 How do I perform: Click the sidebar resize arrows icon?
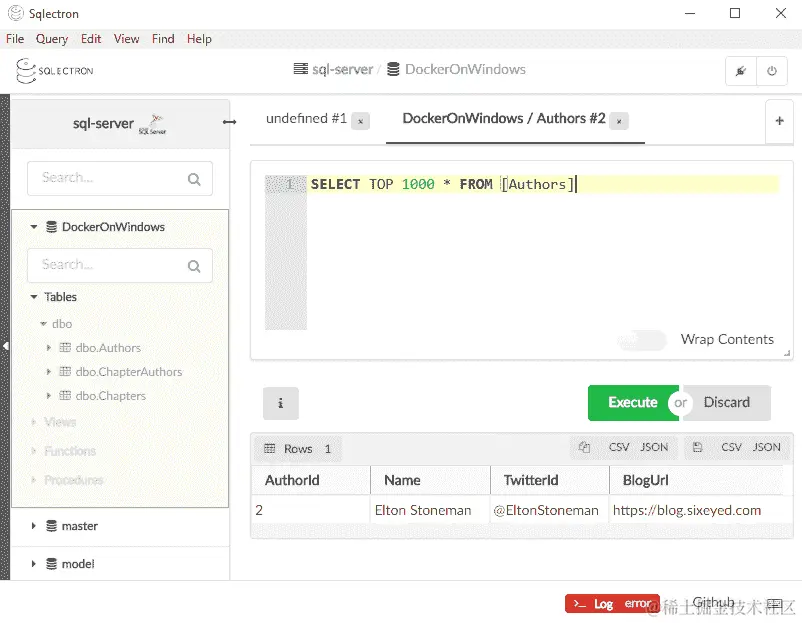pos(230,122)
